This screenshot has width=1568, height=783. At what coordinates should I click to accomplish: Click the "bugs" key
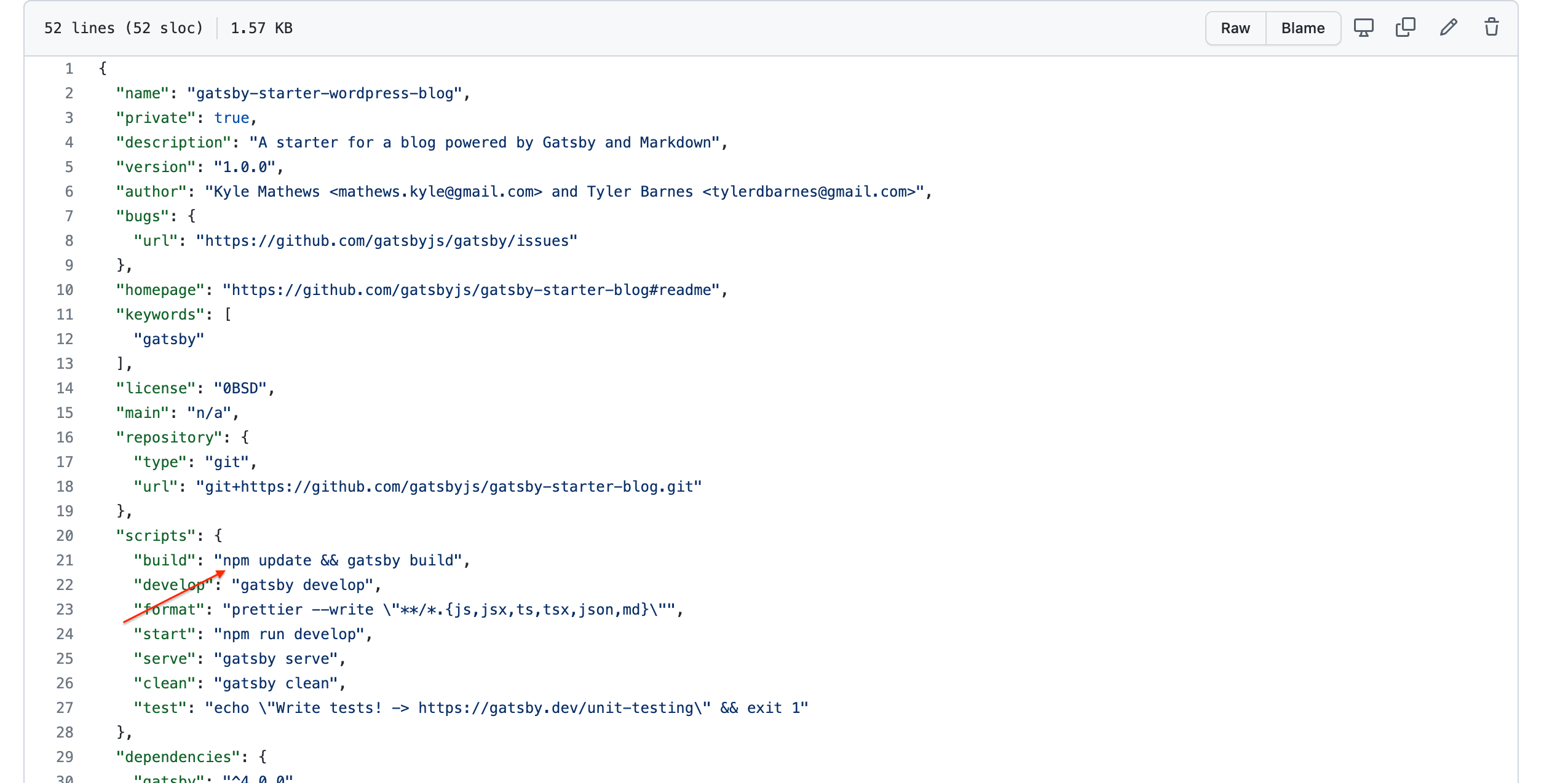tap(143, 216)
